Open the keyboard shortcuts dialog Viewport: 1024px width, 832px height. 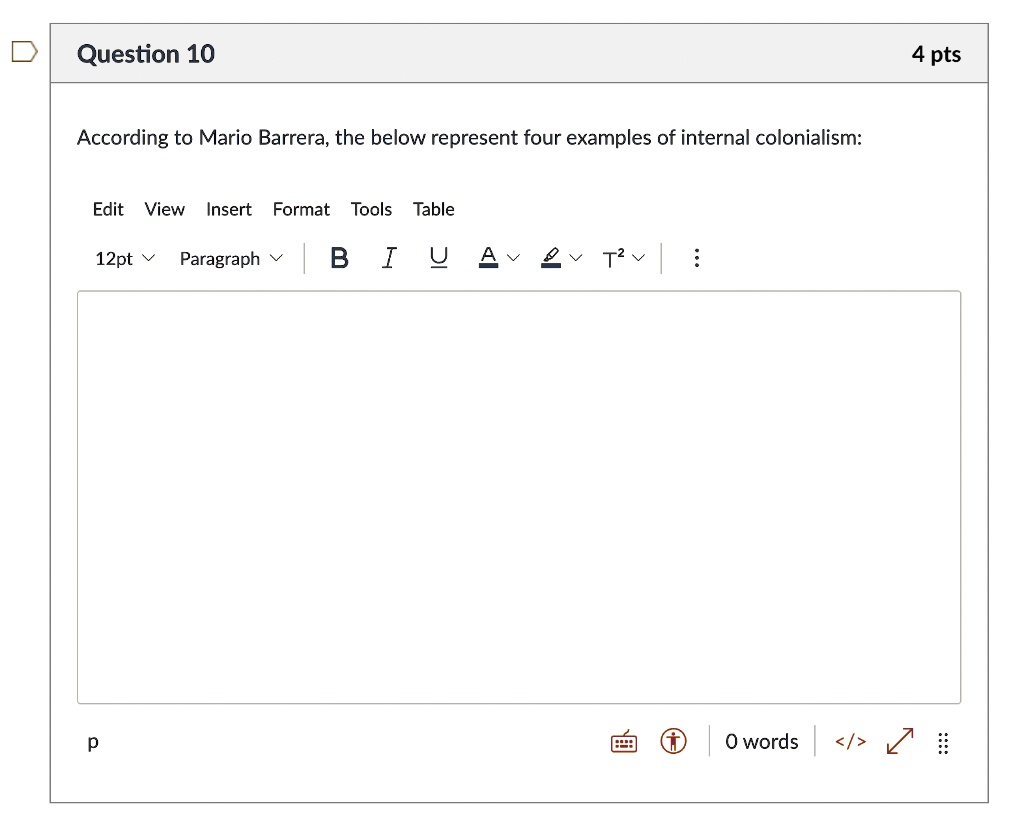pos(622,742)
